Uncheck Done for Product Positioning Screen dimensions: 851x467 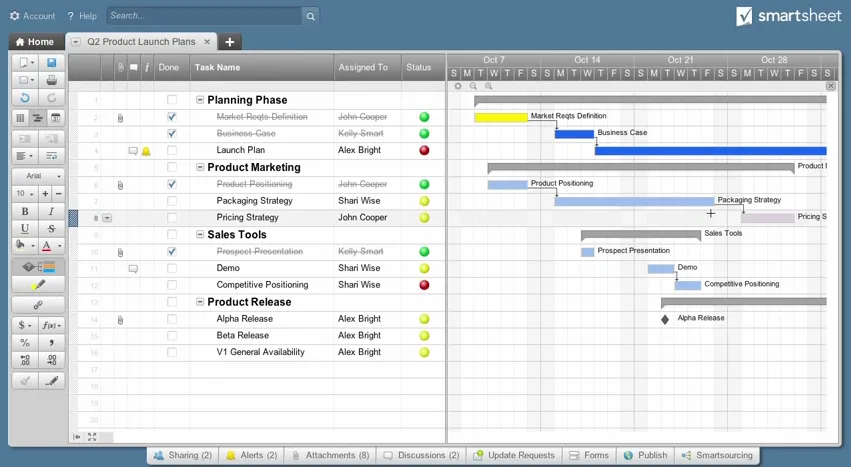point(172,184)
